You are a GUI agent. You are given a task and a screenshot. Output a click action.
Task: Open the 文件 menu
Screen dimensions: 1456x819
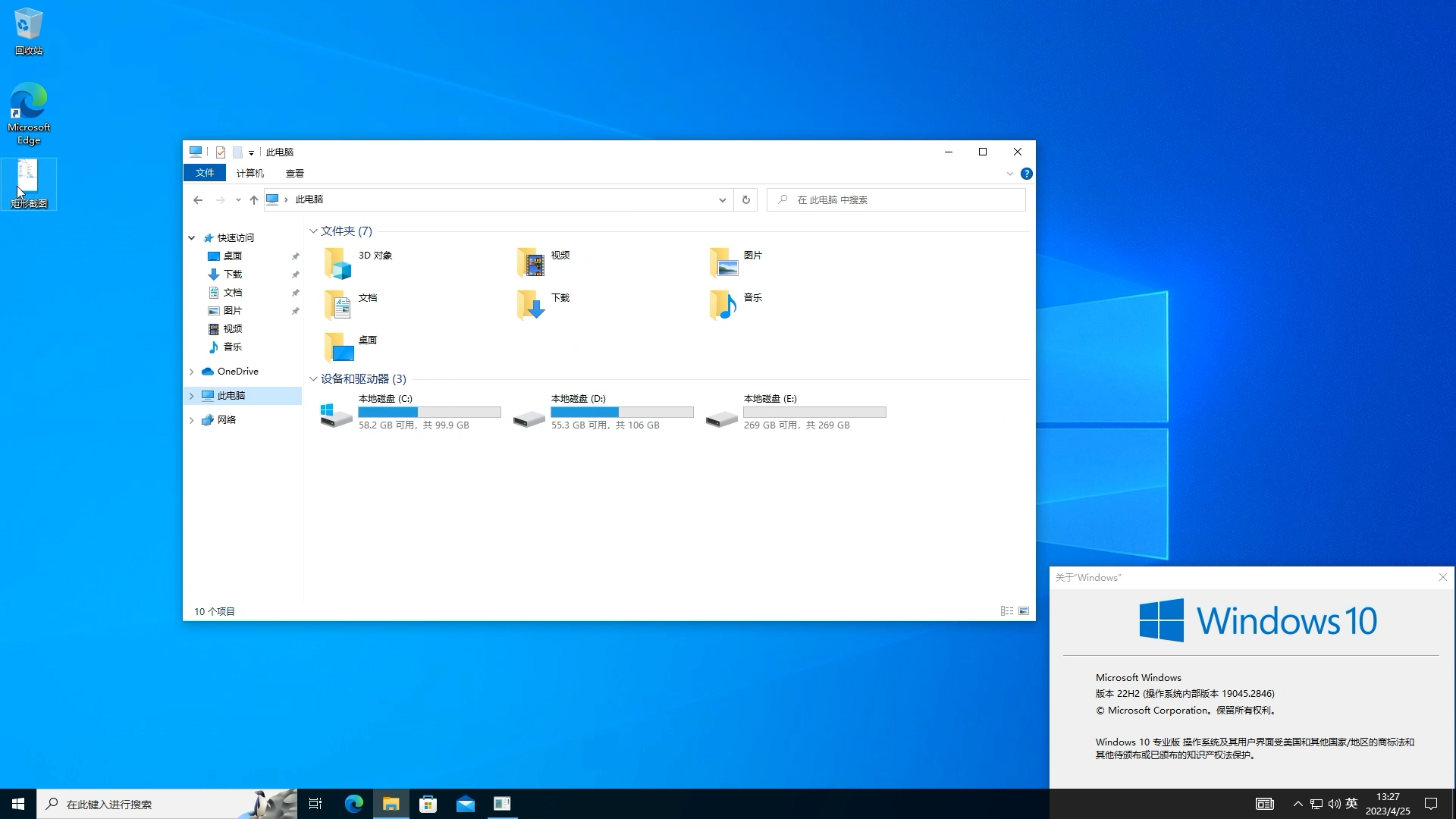(x=204, y=173)
